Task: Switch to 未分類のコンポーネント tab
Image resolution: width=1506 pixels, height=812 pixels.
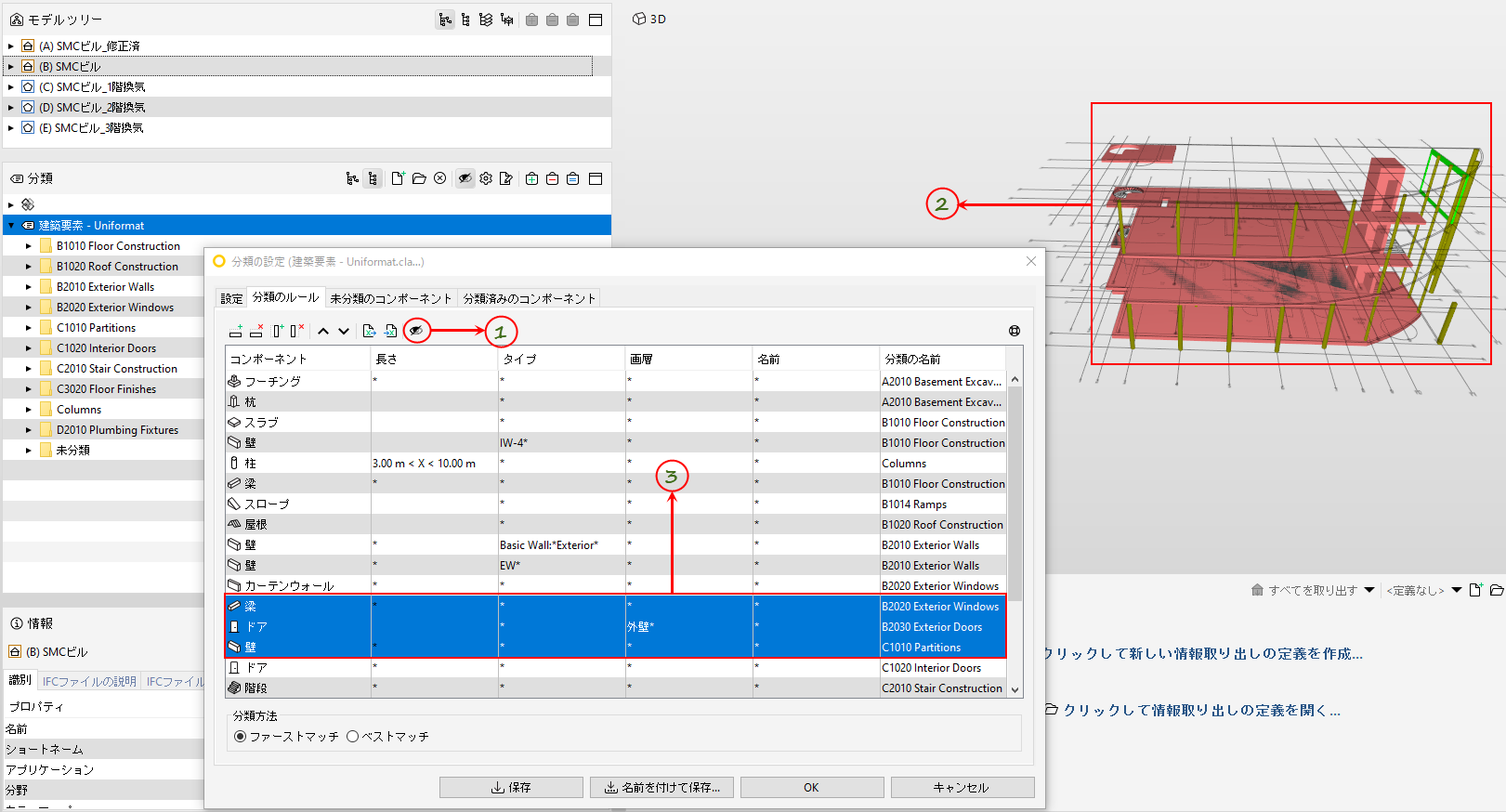Action: tap(391, 298)
